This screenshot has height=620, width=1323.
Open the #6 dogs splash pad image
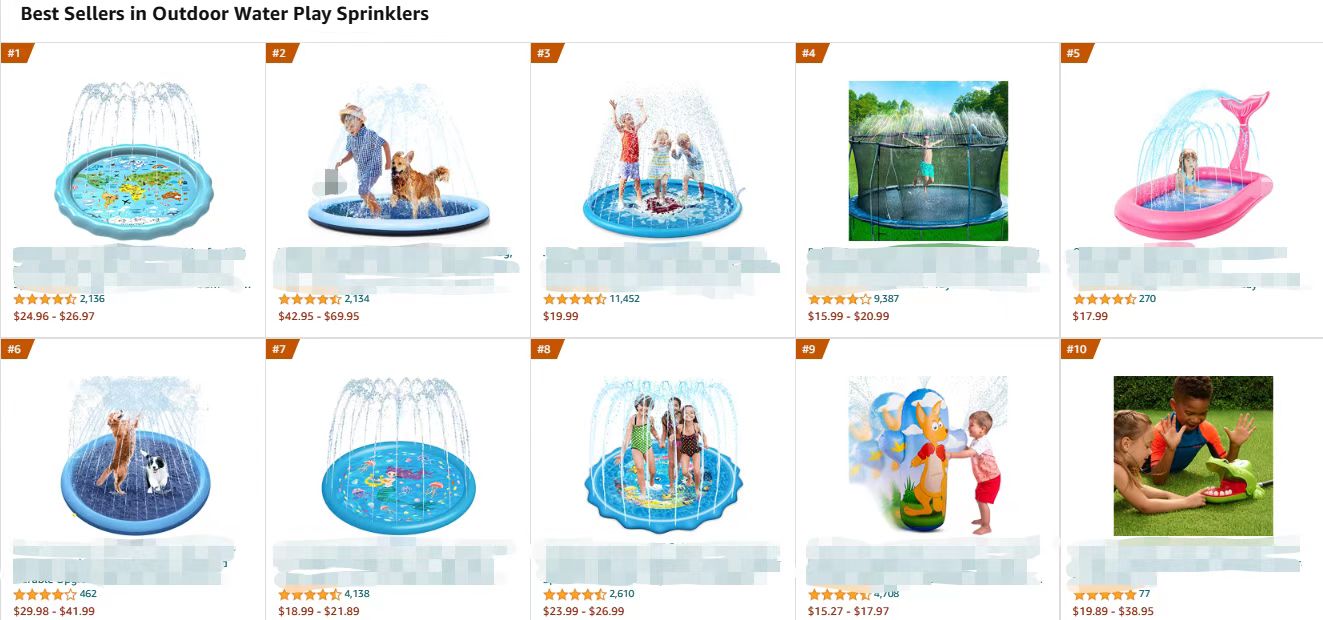click(133, 456)
